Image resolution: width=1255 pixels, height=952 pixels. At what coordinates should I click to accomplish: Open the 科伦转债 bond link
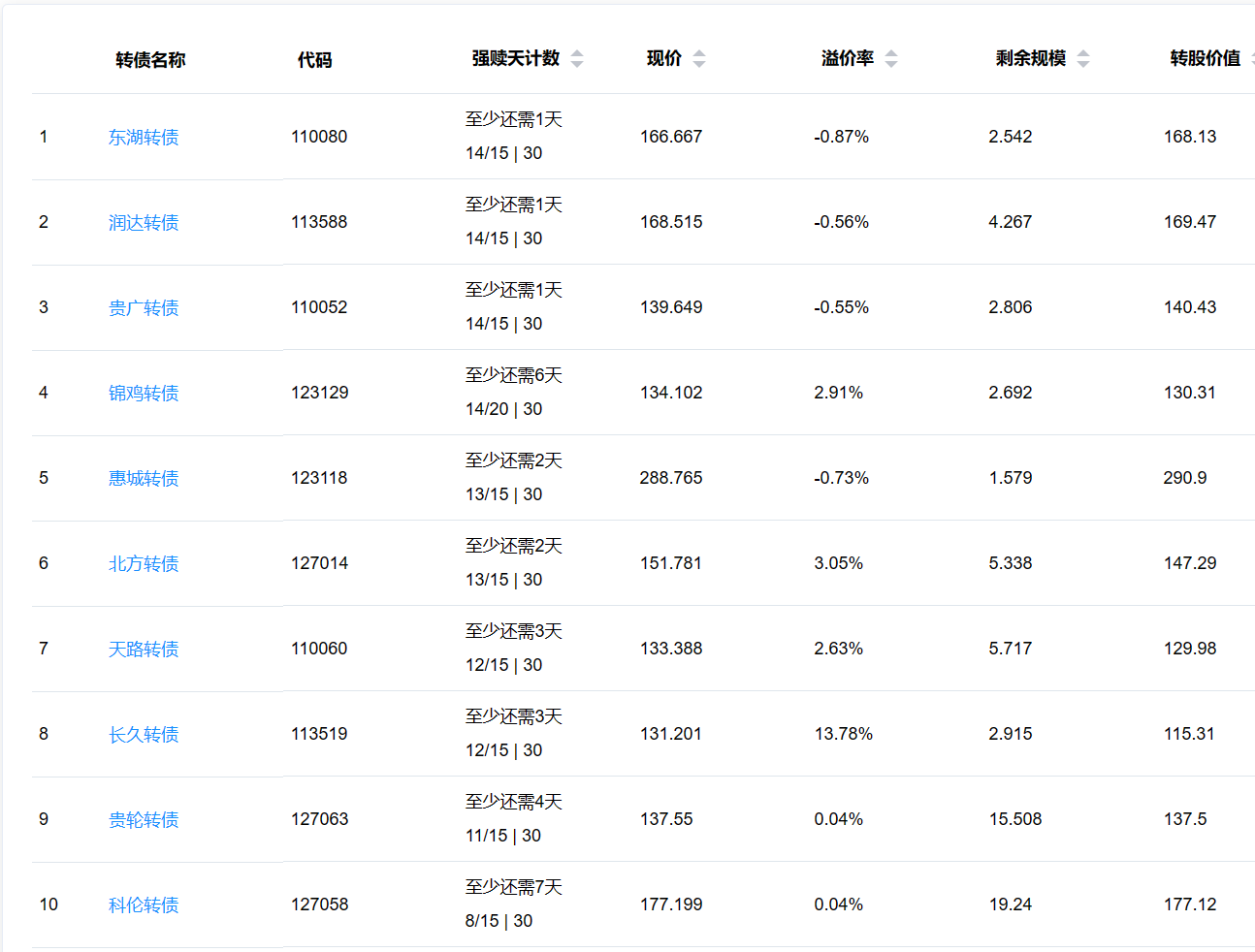point(144,905)
